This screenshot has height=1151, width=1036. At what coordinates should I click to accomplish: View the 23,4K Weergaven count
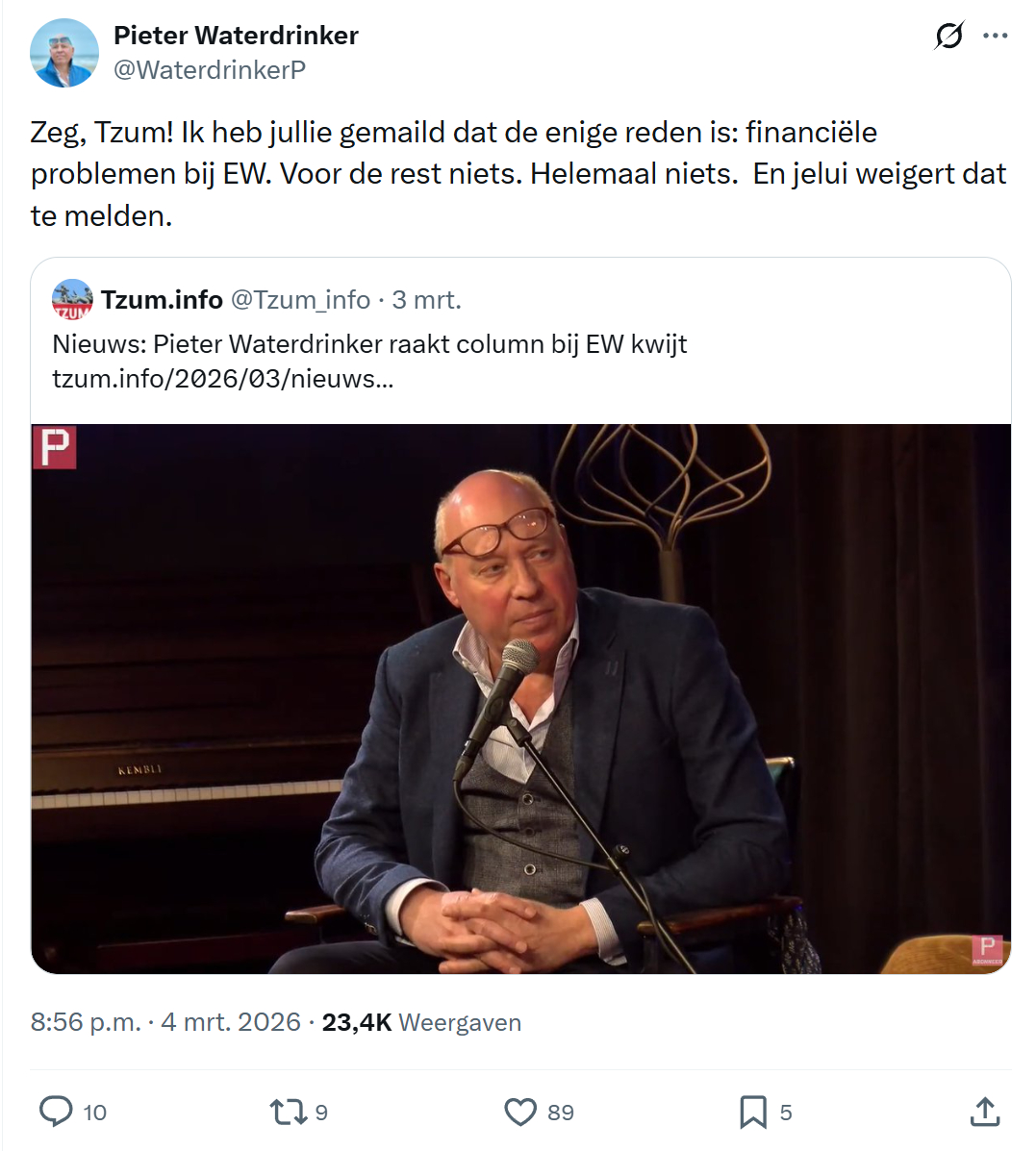421,1022
